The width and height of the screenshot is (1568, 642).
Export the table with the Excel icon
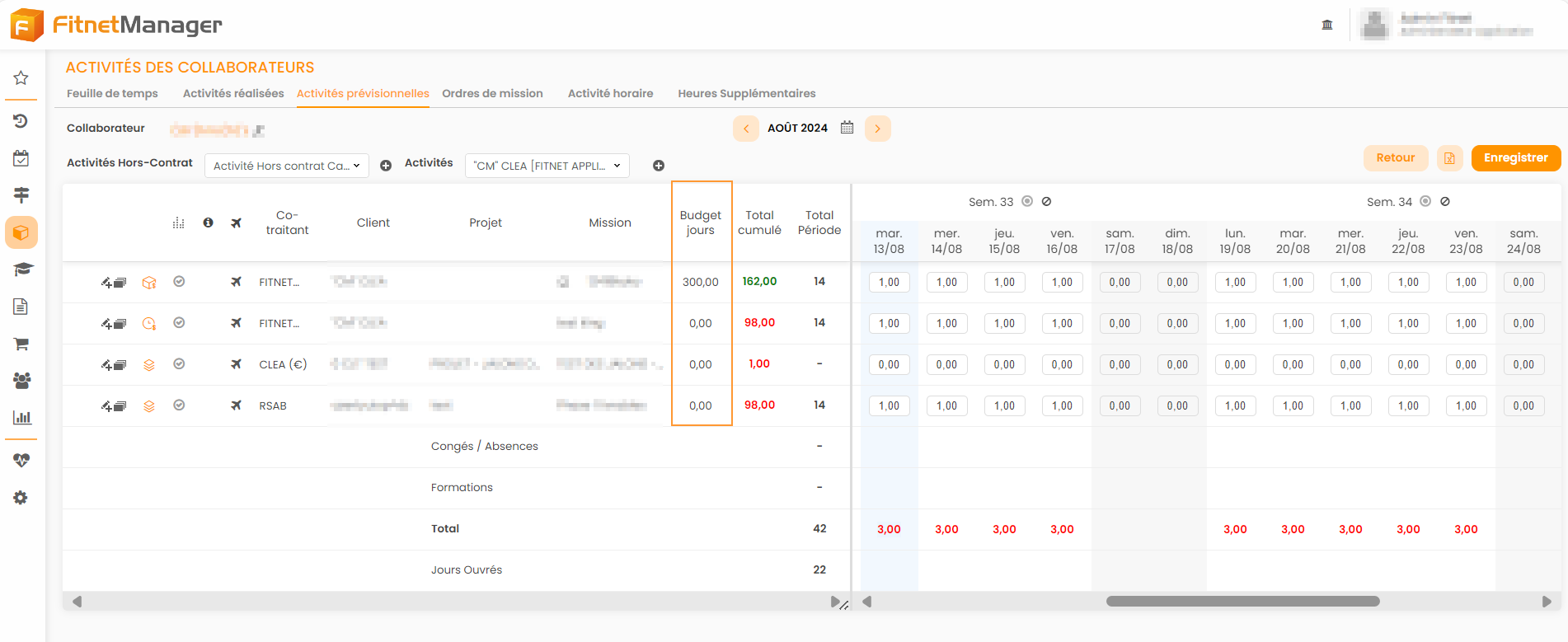coord(1449,158)
